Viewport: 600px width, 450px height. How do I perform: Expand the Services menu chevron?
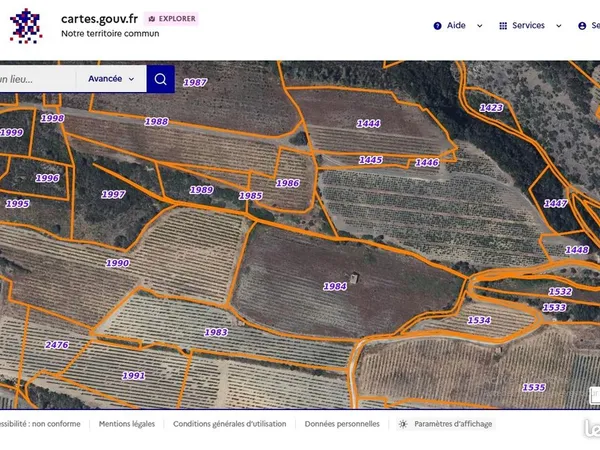559,26
